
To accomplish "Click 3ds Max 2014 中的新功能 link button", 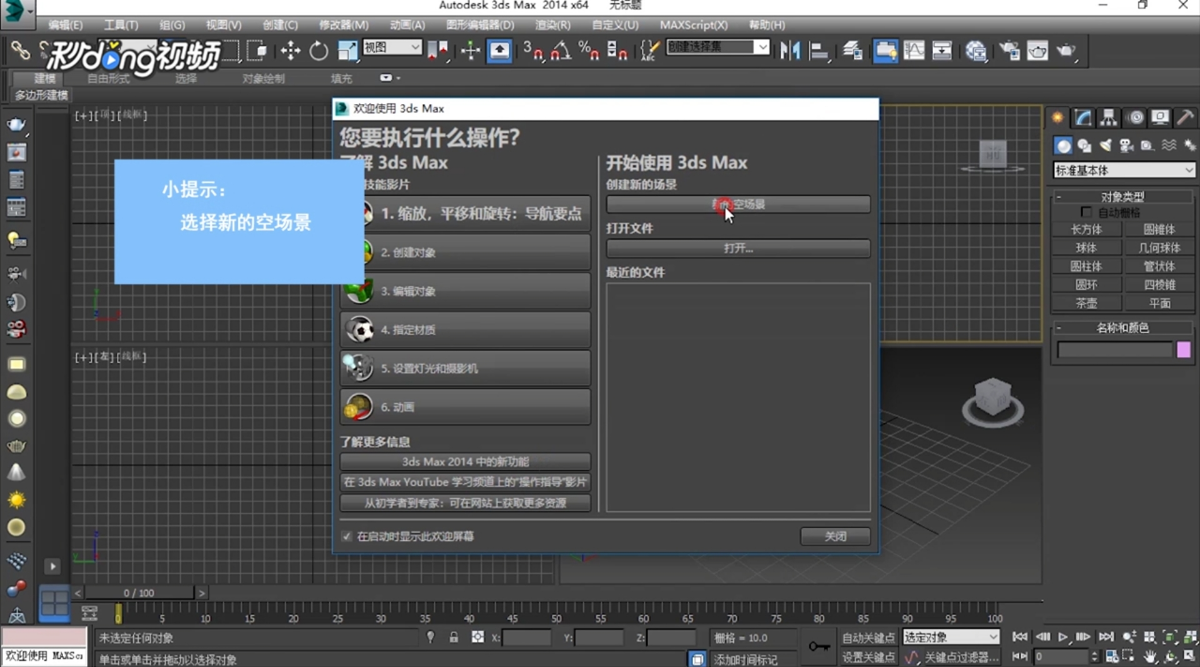I will coord(465,462).
